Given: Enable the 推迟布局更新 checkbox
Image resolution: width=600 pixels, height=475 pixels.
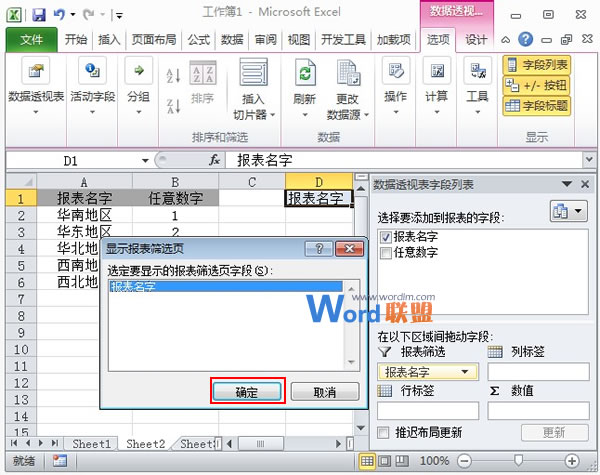Looking at the screenshot, I should coord(385,433).
